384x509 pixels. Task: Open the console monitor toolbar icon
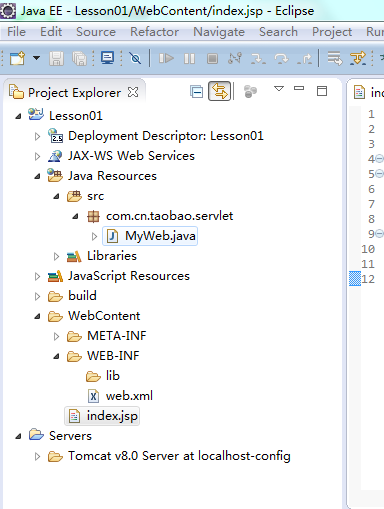coord(108,58)
